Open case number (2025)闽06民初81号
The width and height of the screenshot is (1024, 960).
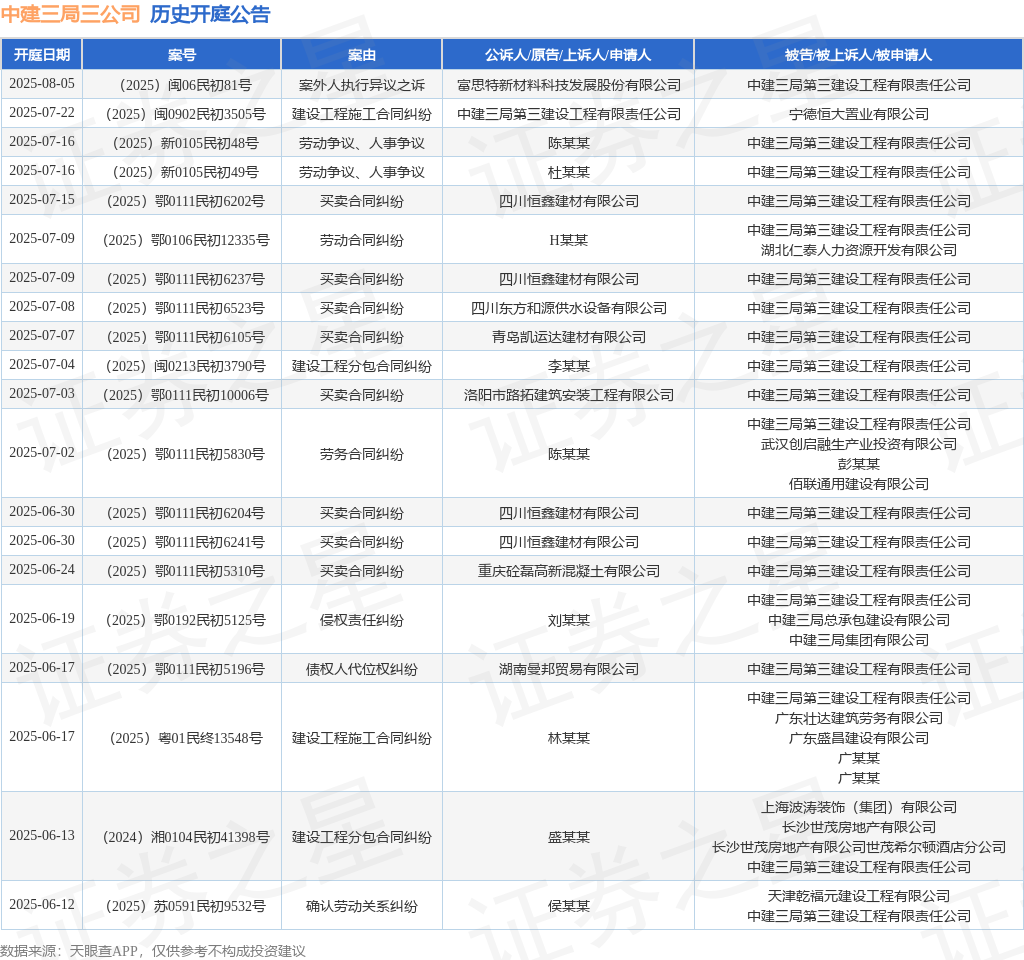182,85
